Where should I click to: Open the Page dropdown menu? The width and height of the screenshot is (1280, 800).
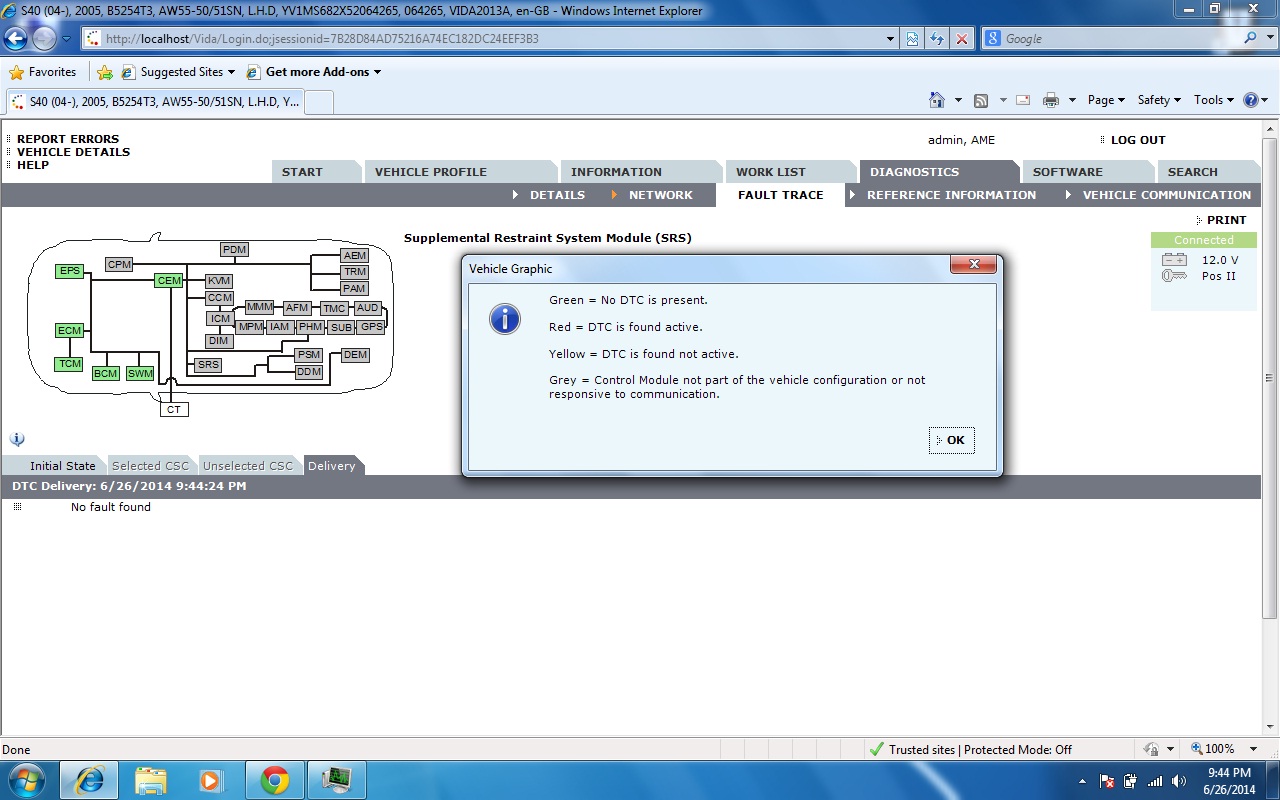pyautogui.click(x=1106, y=100)
